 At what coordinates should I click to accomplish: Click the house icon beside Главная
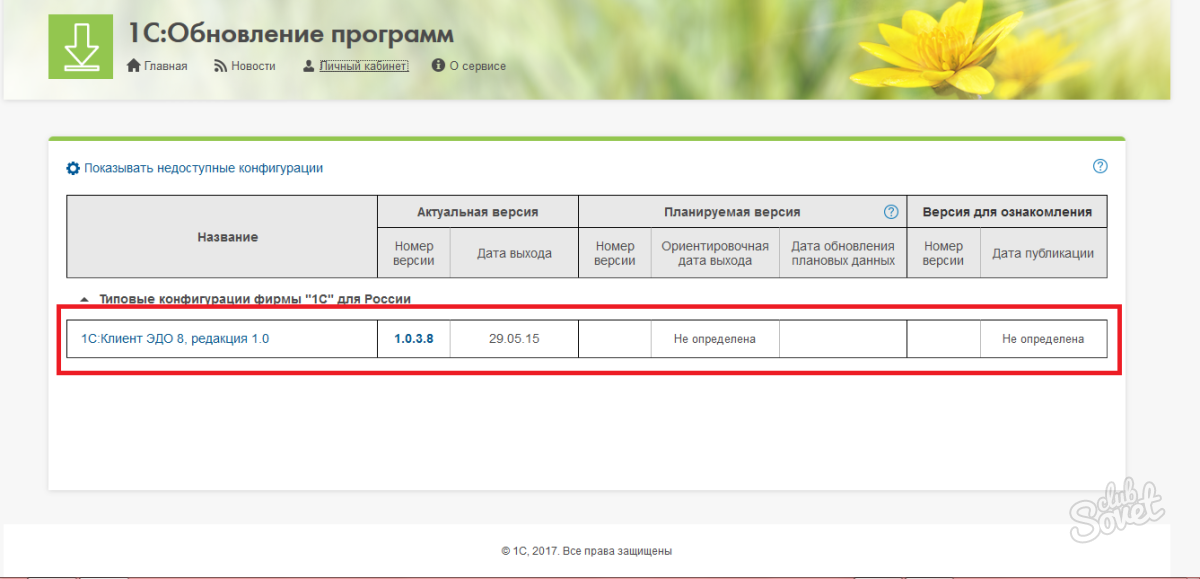pyautogui.click(x=133, y=66)
